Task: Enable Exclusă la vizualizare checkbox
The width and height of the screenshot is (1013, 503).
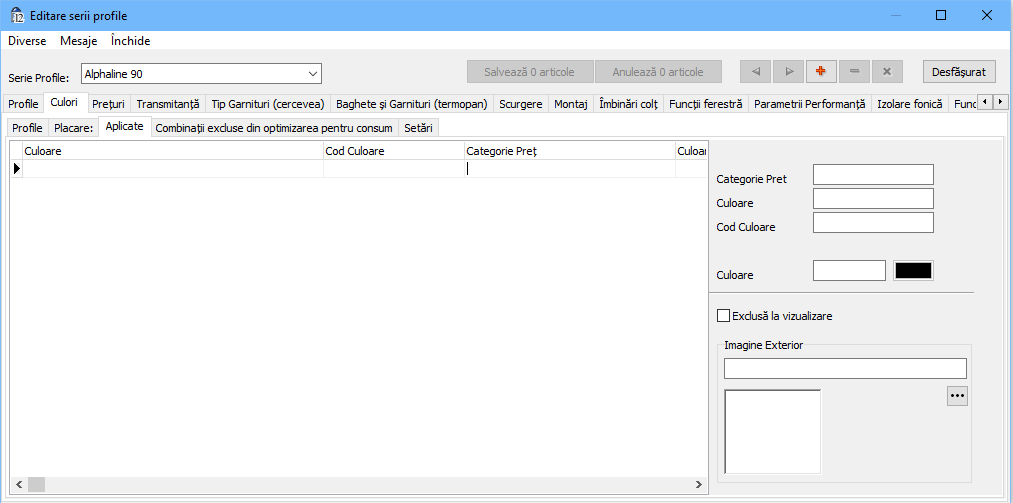Action: (724, 316)
